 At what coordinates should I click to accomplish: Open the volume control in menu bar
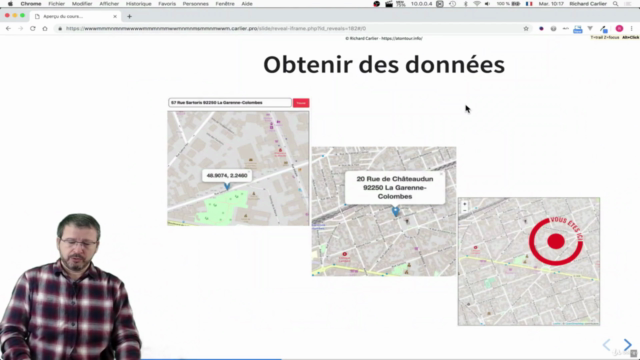click(488, 4)
